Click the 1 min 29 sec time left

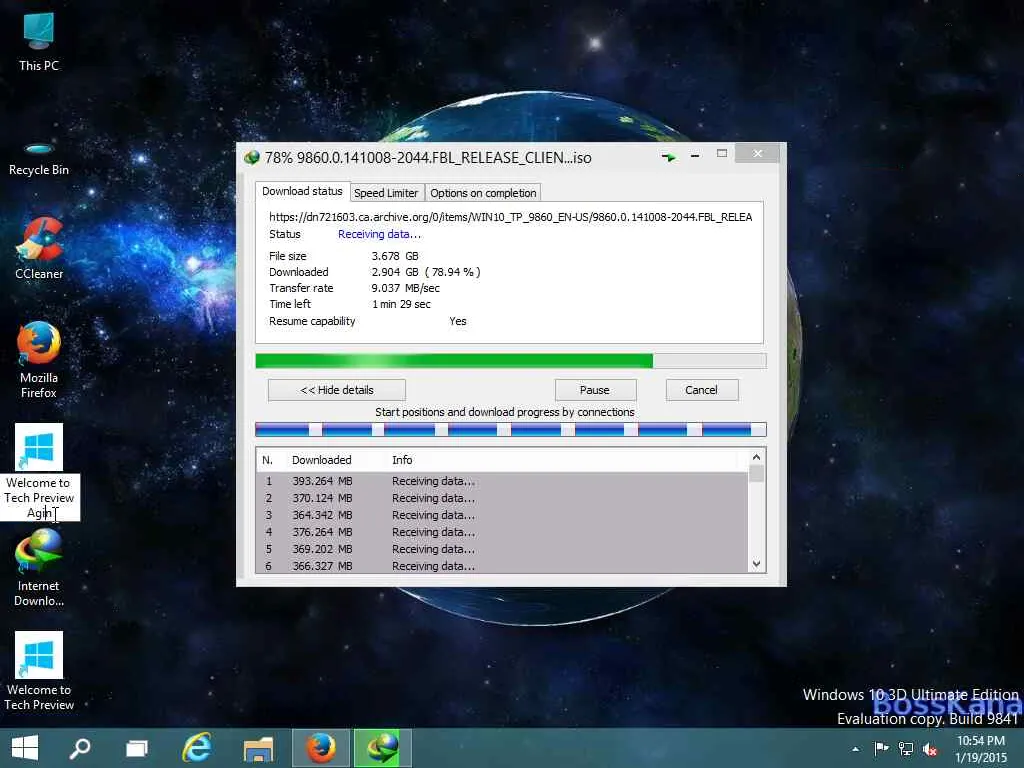tap(401, 304)
